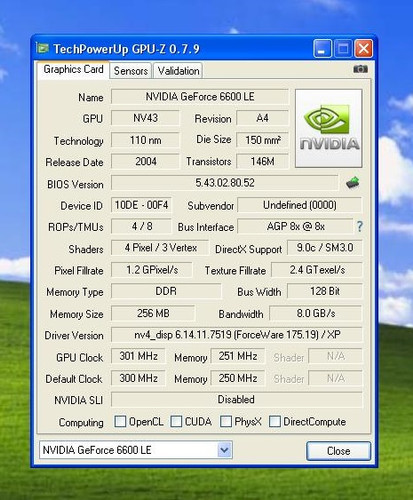Viewport: 413px width, 500px height.
Task: Click the Memory Size field 256 MB
Action: pyautogui.click(x=153, y=313)
